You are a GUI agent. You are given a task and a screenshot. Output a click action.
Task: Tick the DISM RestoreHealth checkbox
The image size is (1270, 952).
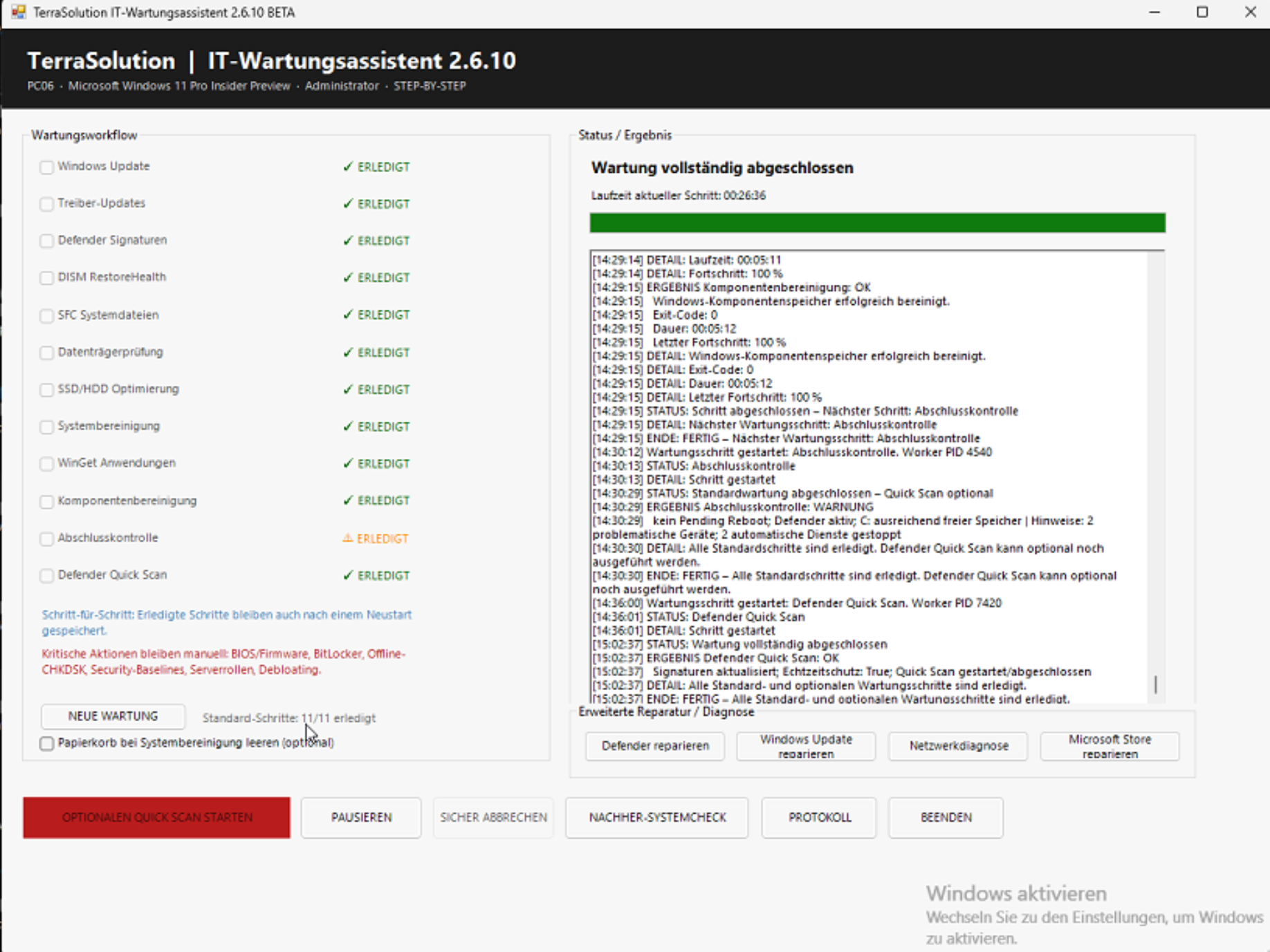(x=46, y=278)
